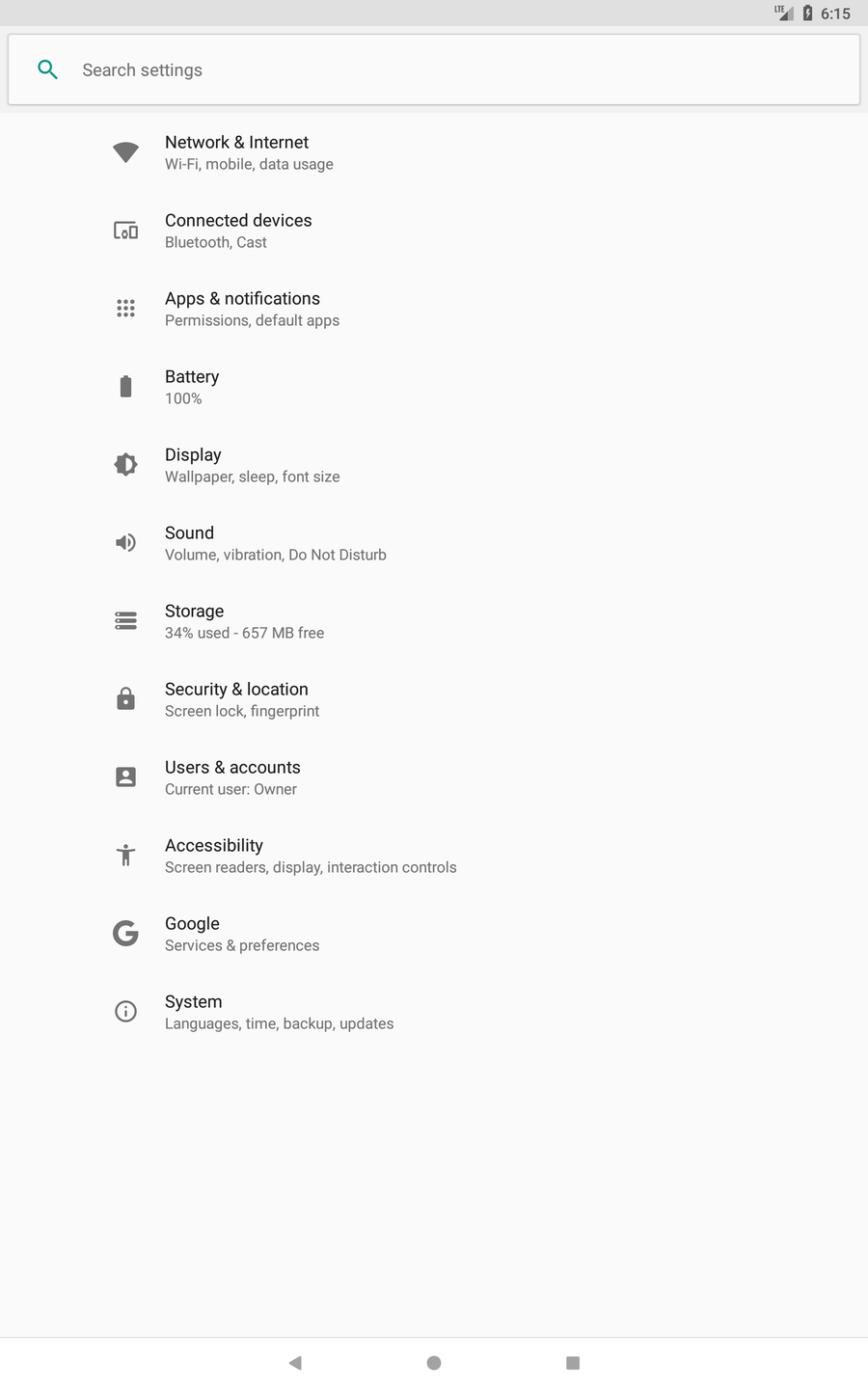Click the Display brightness icon

coord(125,464)
